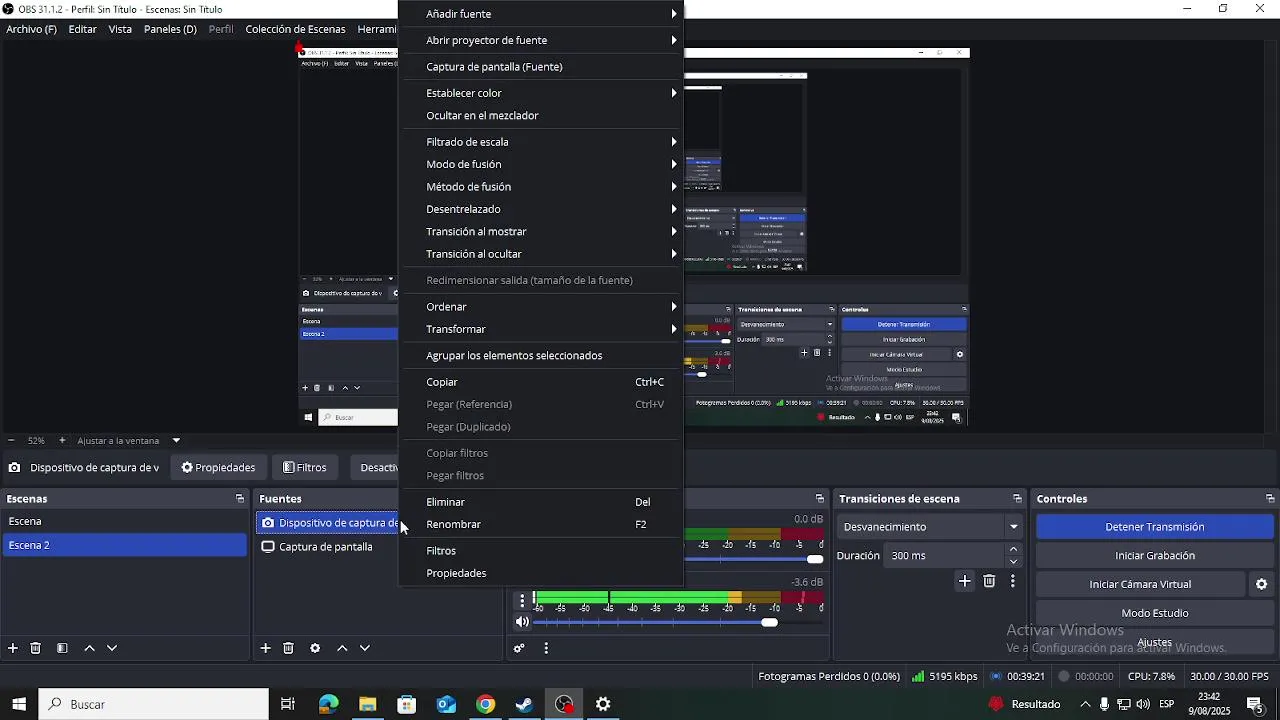Image resolution: width=1280 pixels, height=720 pixels.
Task: Expand Filtrado de escala submenu
Action: coord(541,142)
